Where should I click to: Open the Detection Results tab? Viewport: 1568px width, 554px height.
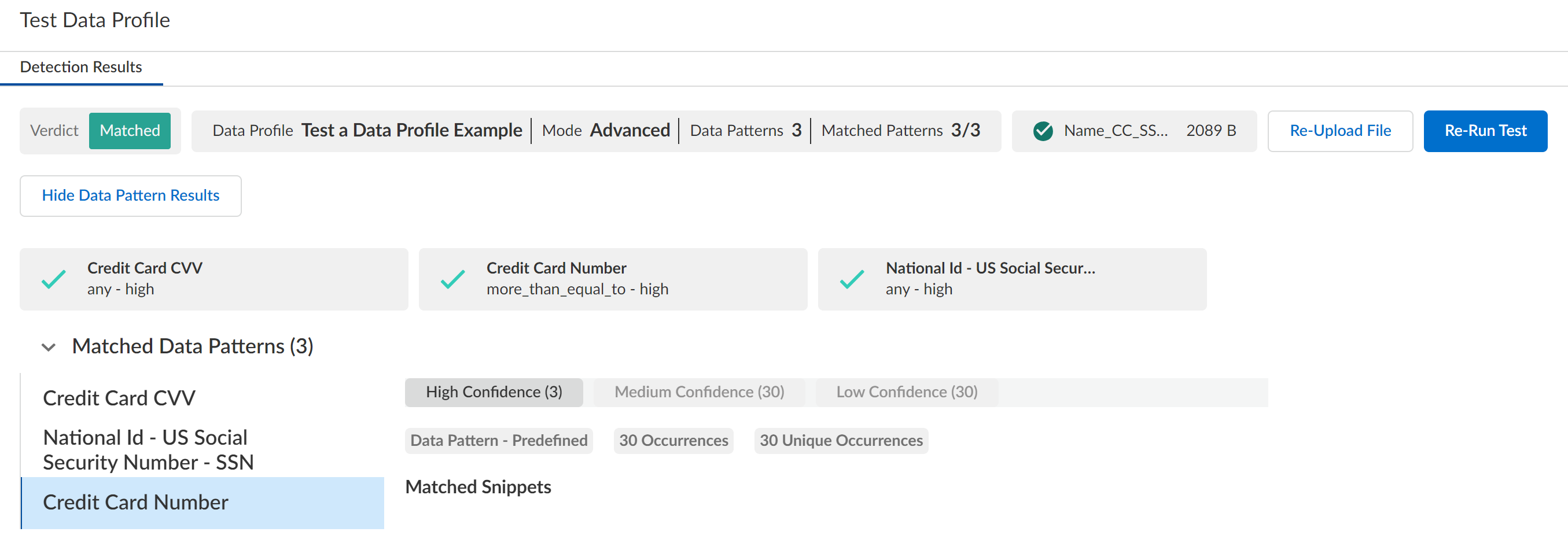pos(81,67)
